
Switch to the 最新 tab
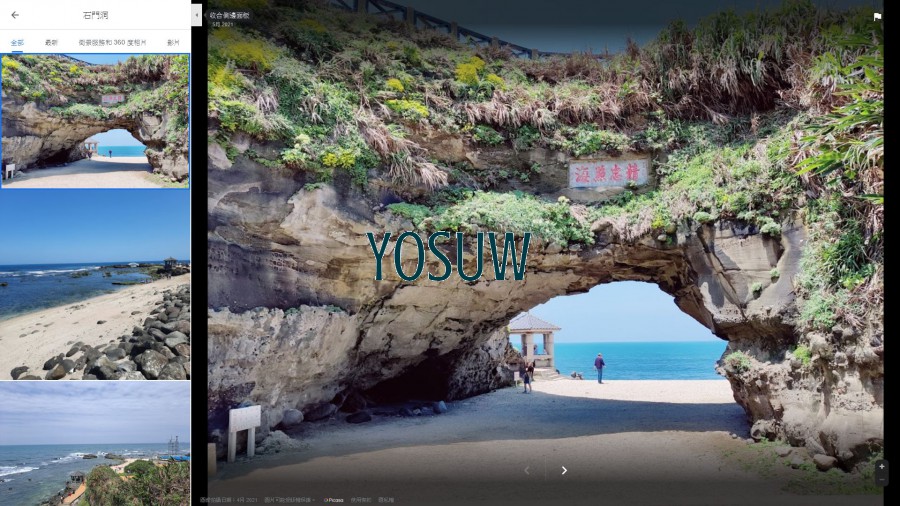(x=51, y=43)
